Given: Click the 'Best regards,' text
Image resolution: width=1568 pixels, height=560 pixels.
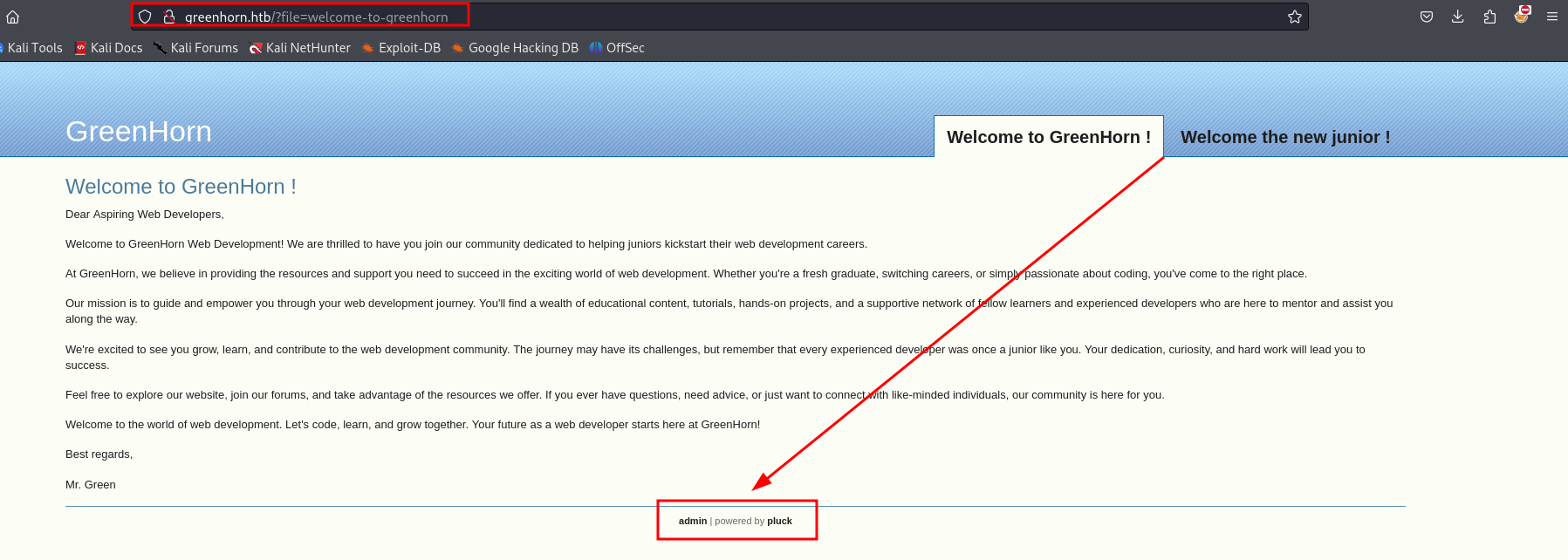Looking at the screenshot, I should tap(99, 454).
